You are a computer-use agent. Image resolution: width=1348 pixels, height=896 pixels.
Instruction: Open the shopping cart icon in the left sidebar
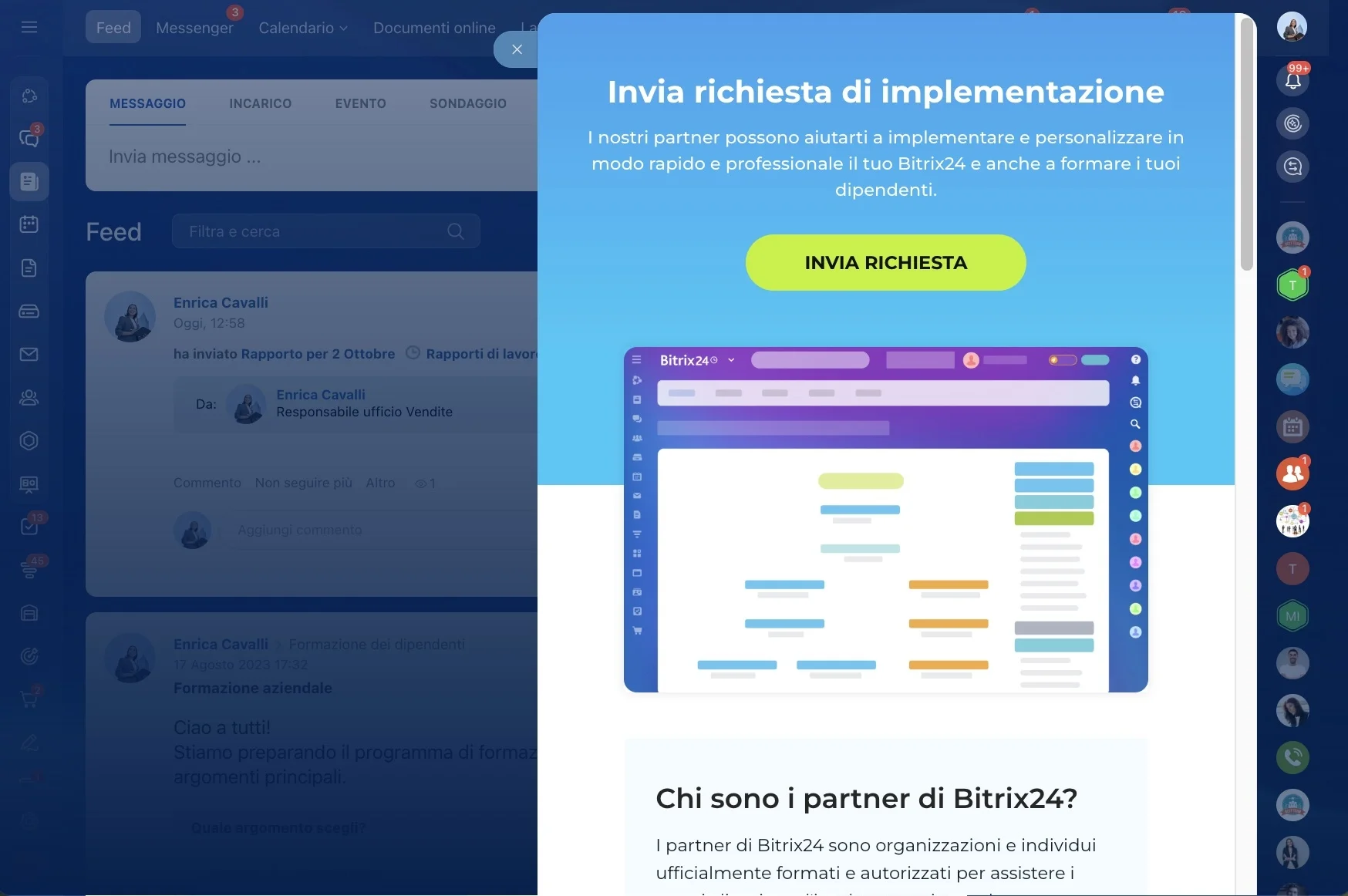click(x=29, y=699)
